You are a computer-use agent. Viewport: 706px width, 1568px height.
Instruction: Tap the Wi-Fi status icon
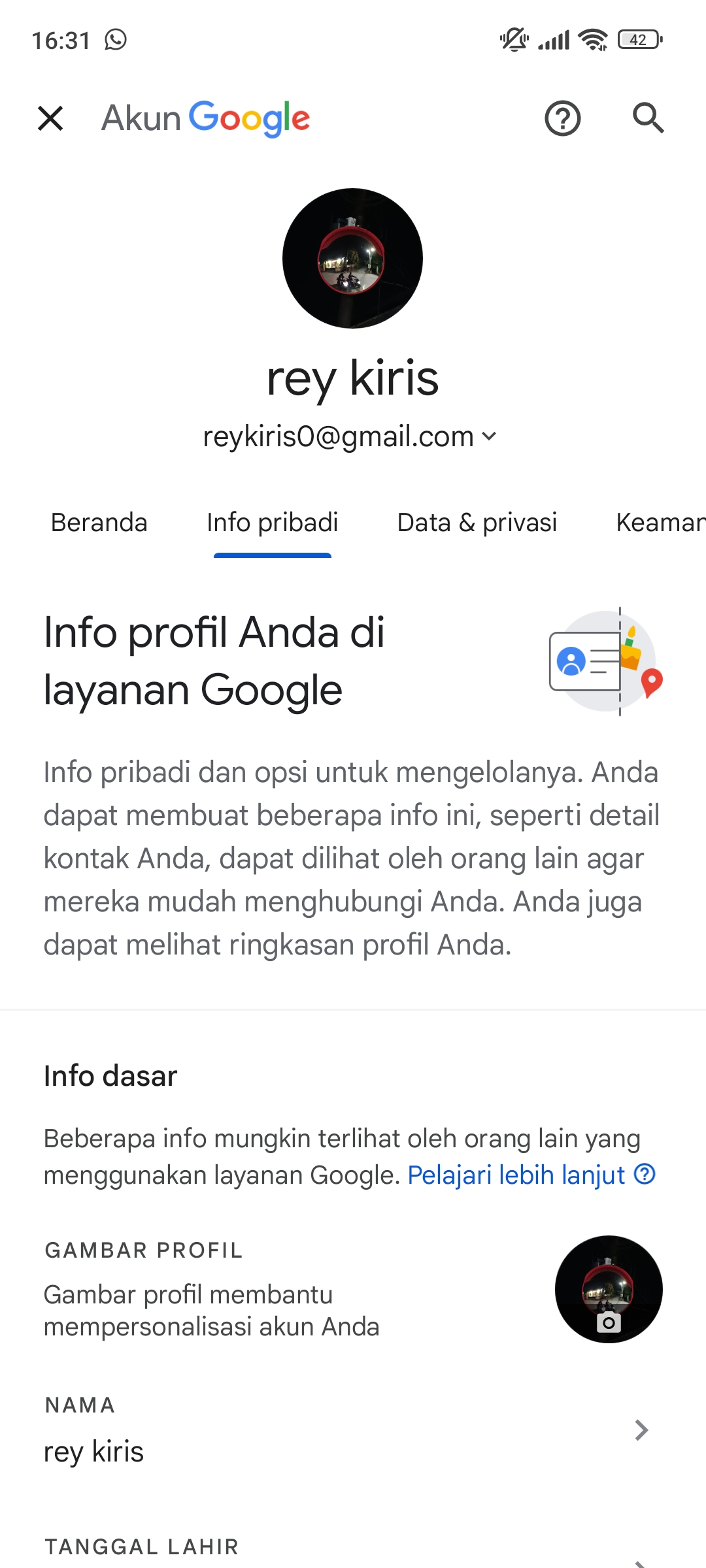click(593, 40)
